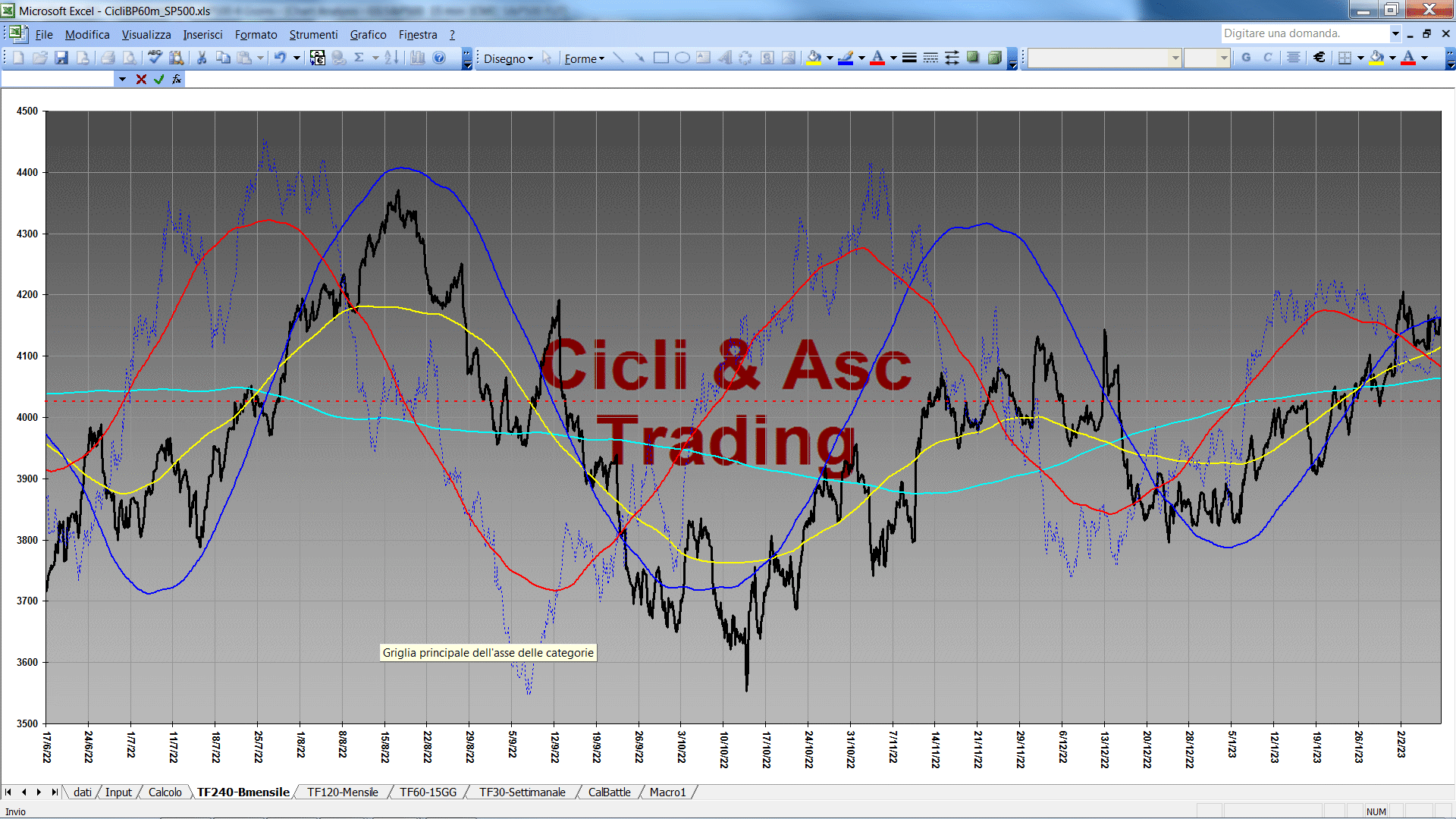This screenshot has height=819, width=1456.
Task: Open the Undo history dropdown arrow
Action: pyautogui.click(x=297, y=58)
